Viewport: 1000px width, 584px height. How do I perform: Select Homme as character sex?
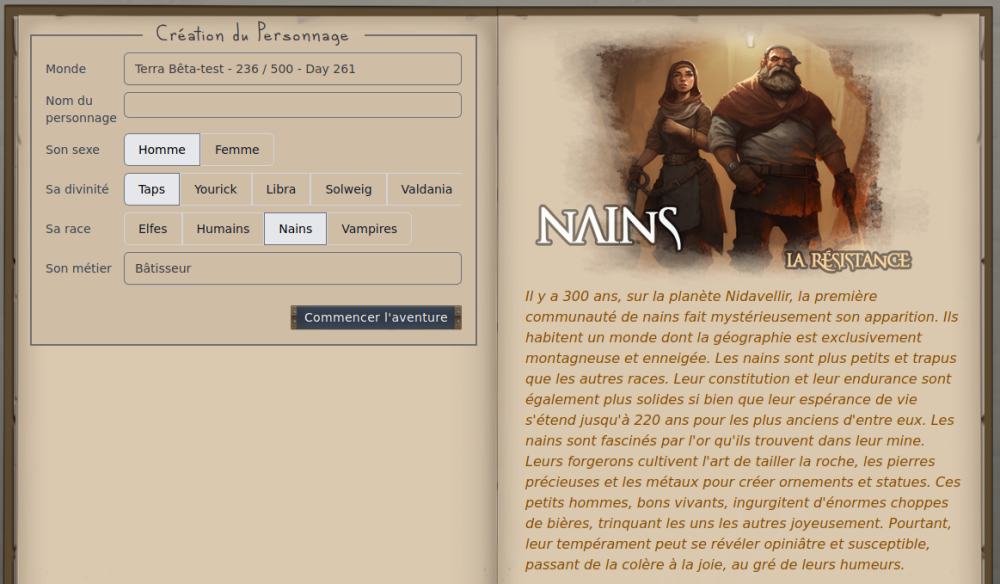(x=162, y=149)
